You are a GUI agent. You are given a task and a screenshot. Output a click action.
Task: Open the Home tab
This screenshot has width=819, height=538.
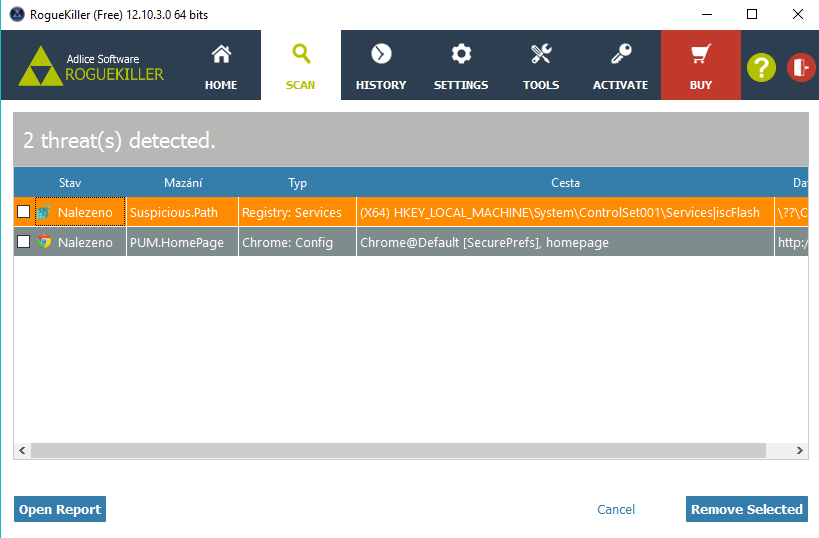coord(221,65)
